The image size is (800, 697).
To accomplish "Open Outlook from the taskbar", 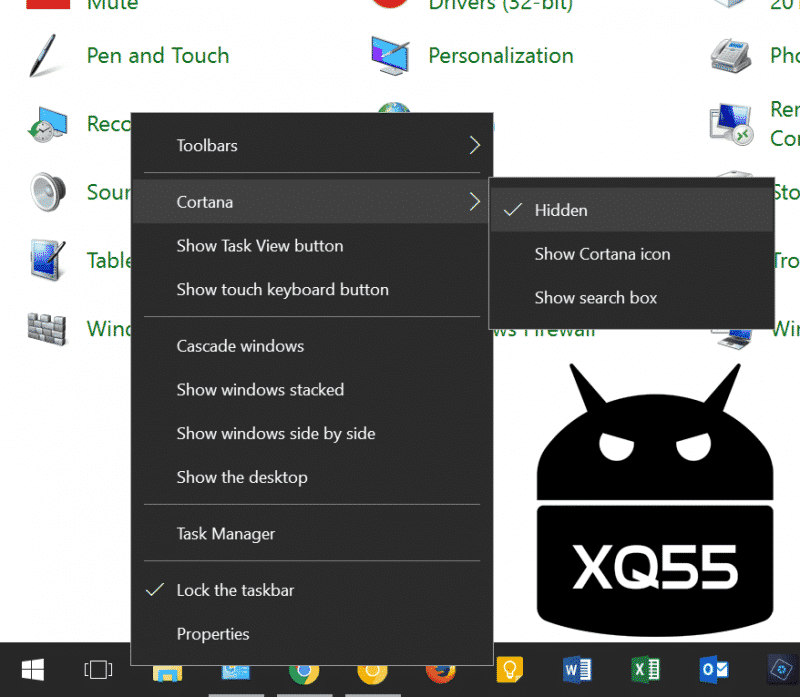I will tap(714, 669).
